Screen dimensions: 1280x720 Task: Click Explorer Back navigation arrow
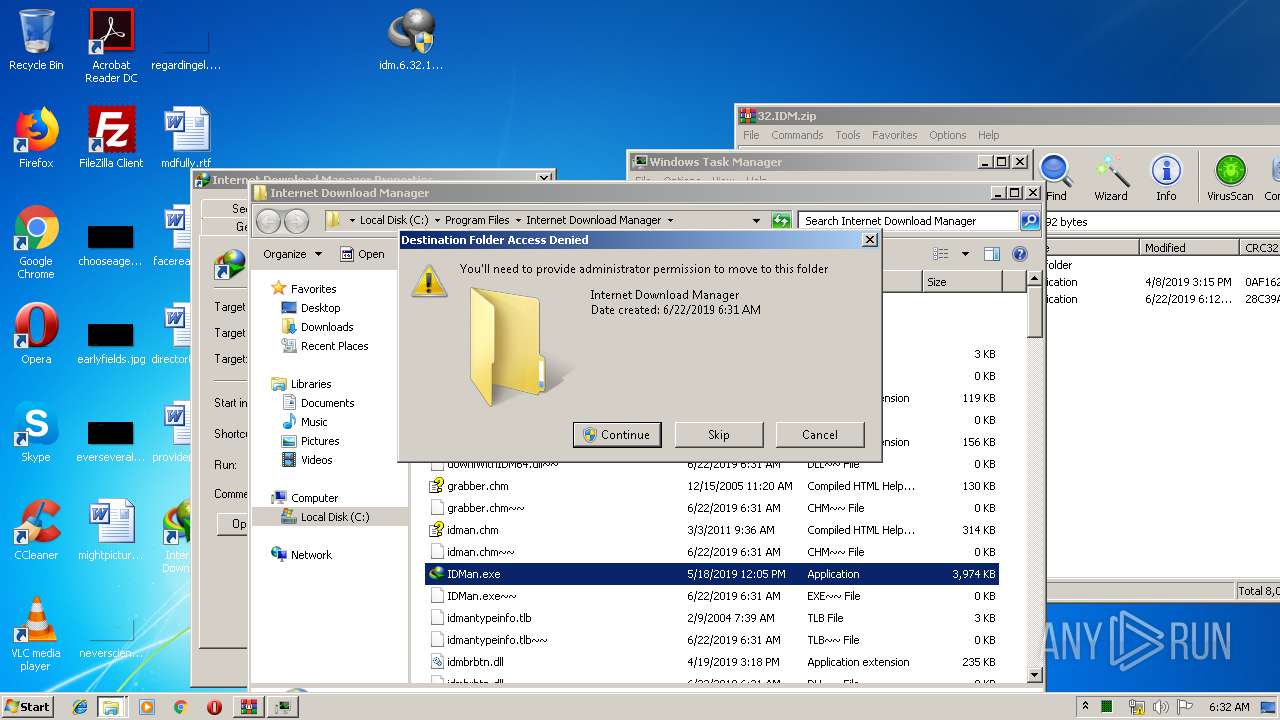click(268, 221)
